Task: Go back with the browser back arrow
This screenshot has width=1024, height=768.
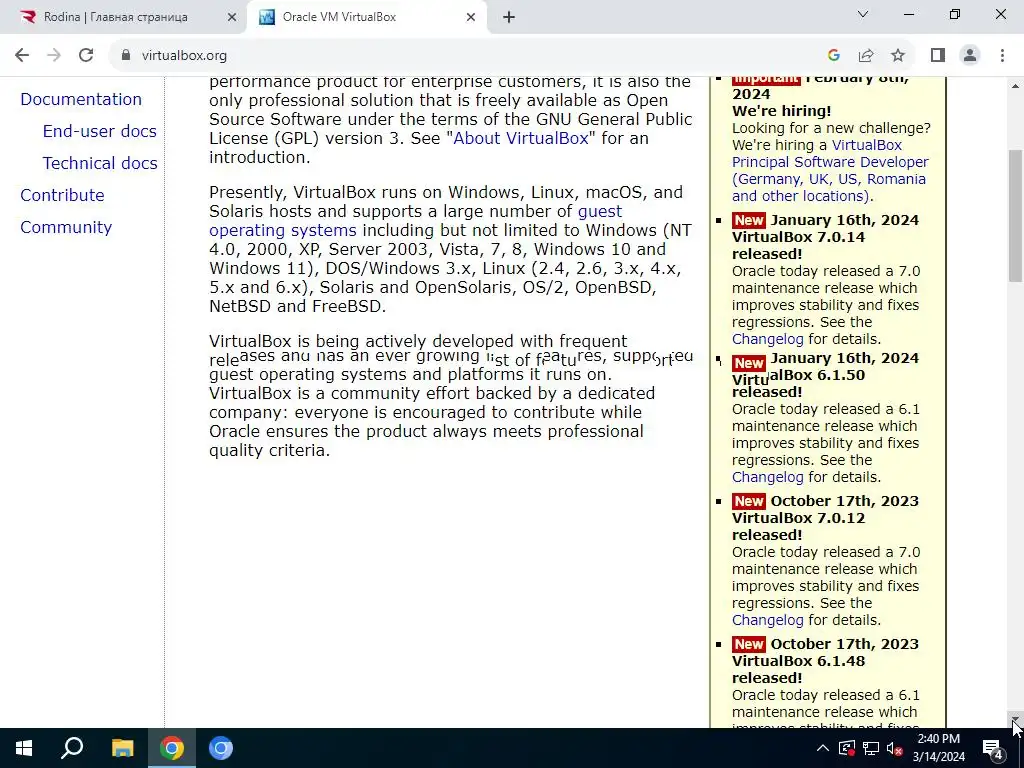Action: [x=22, y=56]
